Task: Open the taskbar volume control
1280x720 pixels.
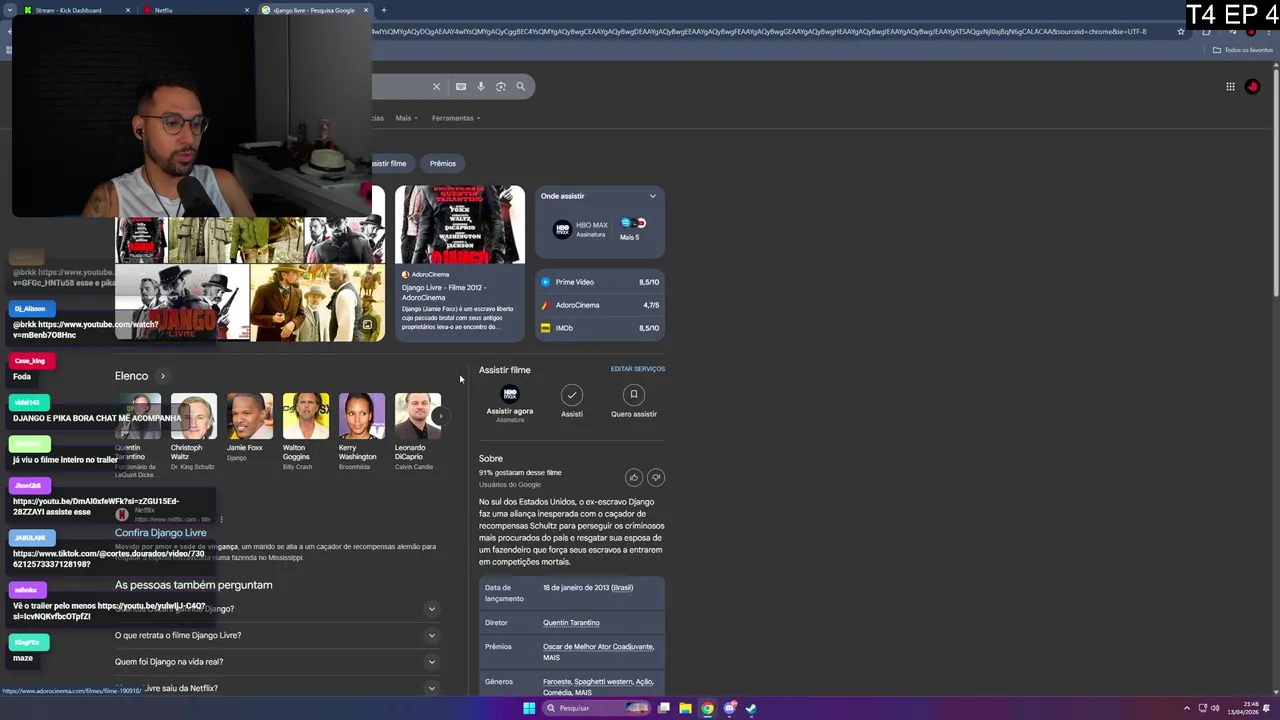Action: click(x=1215, y=708)
